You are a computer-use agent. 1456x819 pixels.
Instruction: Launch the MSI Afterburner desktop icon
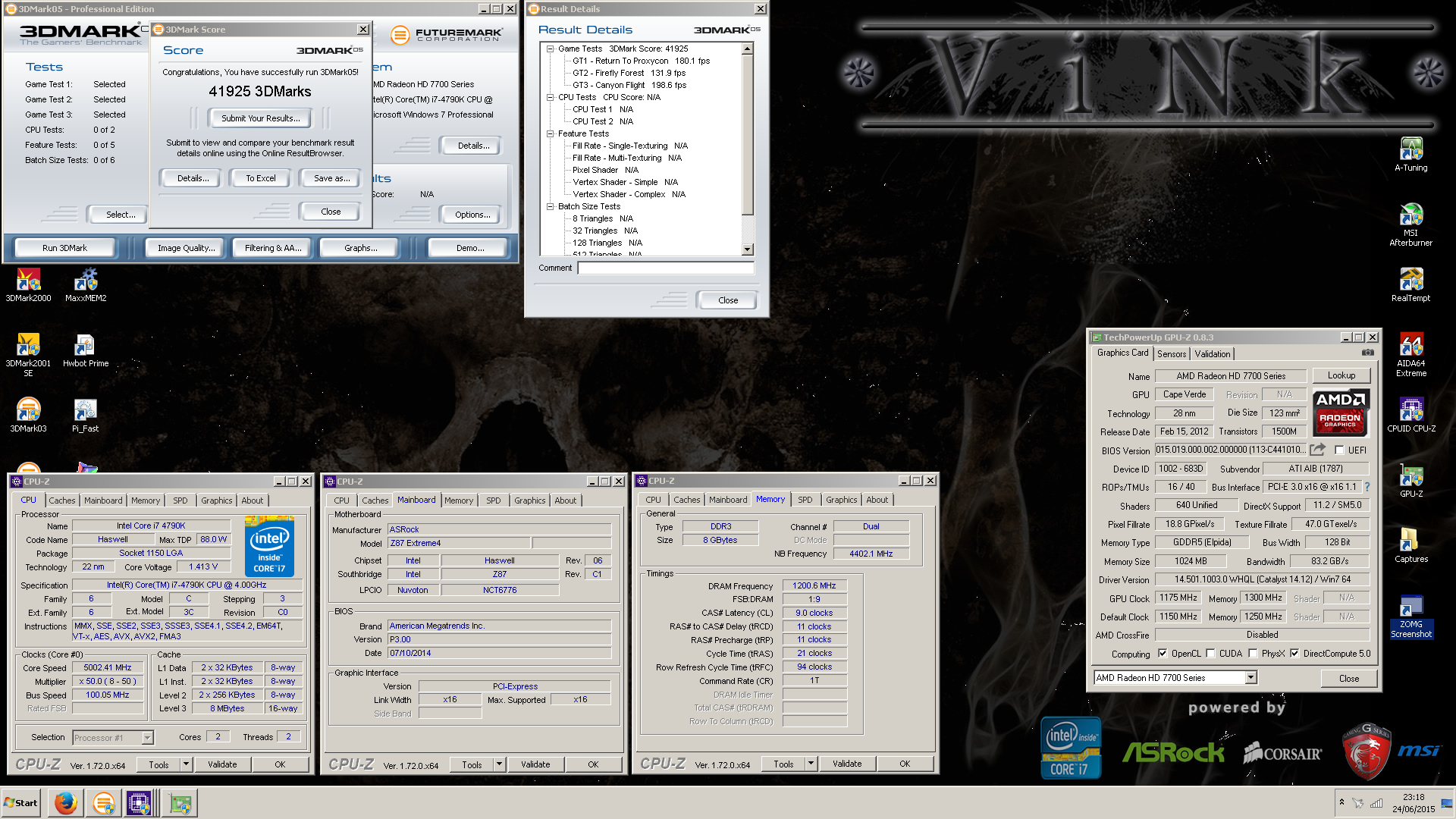(1410, 224)
